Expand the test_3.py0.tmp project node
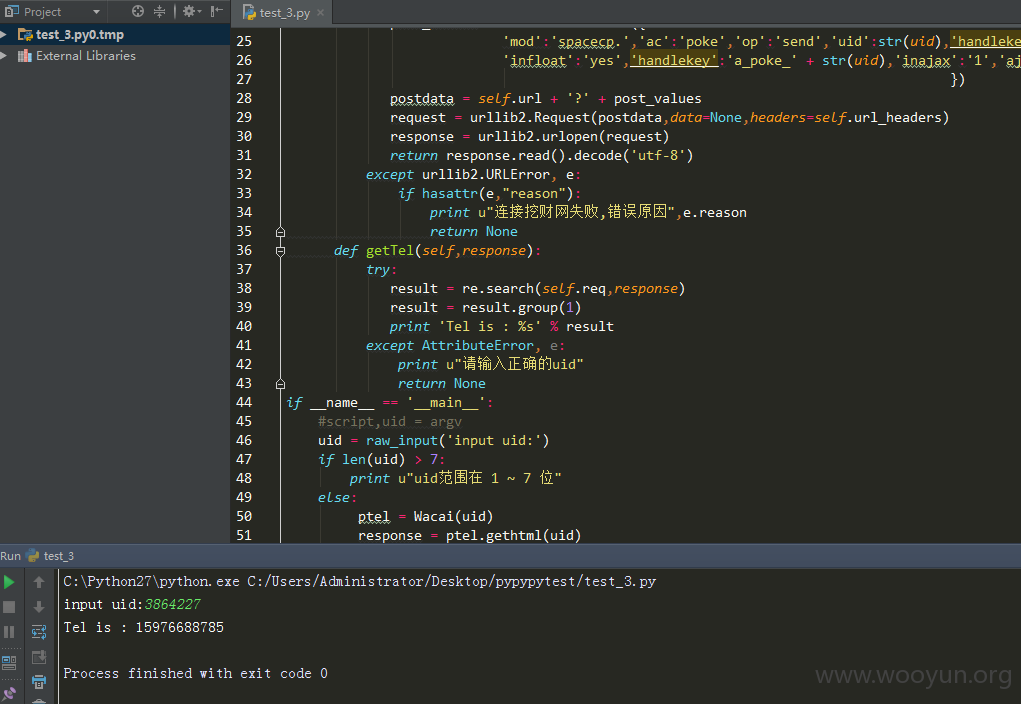This screenshot has width=1021, height=704. click(4, 35)
